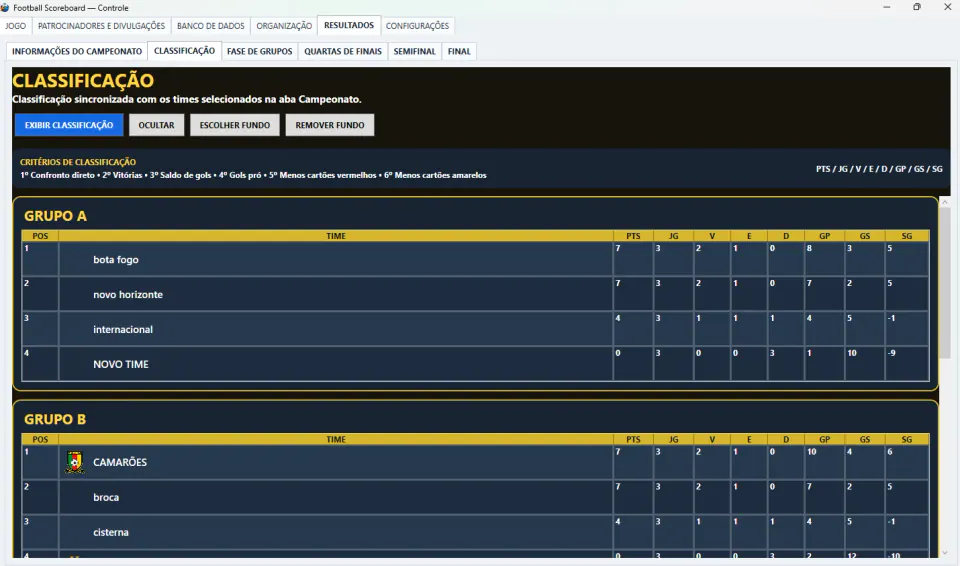Click the Football Scoreboard app icon in title bar
960x566 pixels.
point(5,8)
